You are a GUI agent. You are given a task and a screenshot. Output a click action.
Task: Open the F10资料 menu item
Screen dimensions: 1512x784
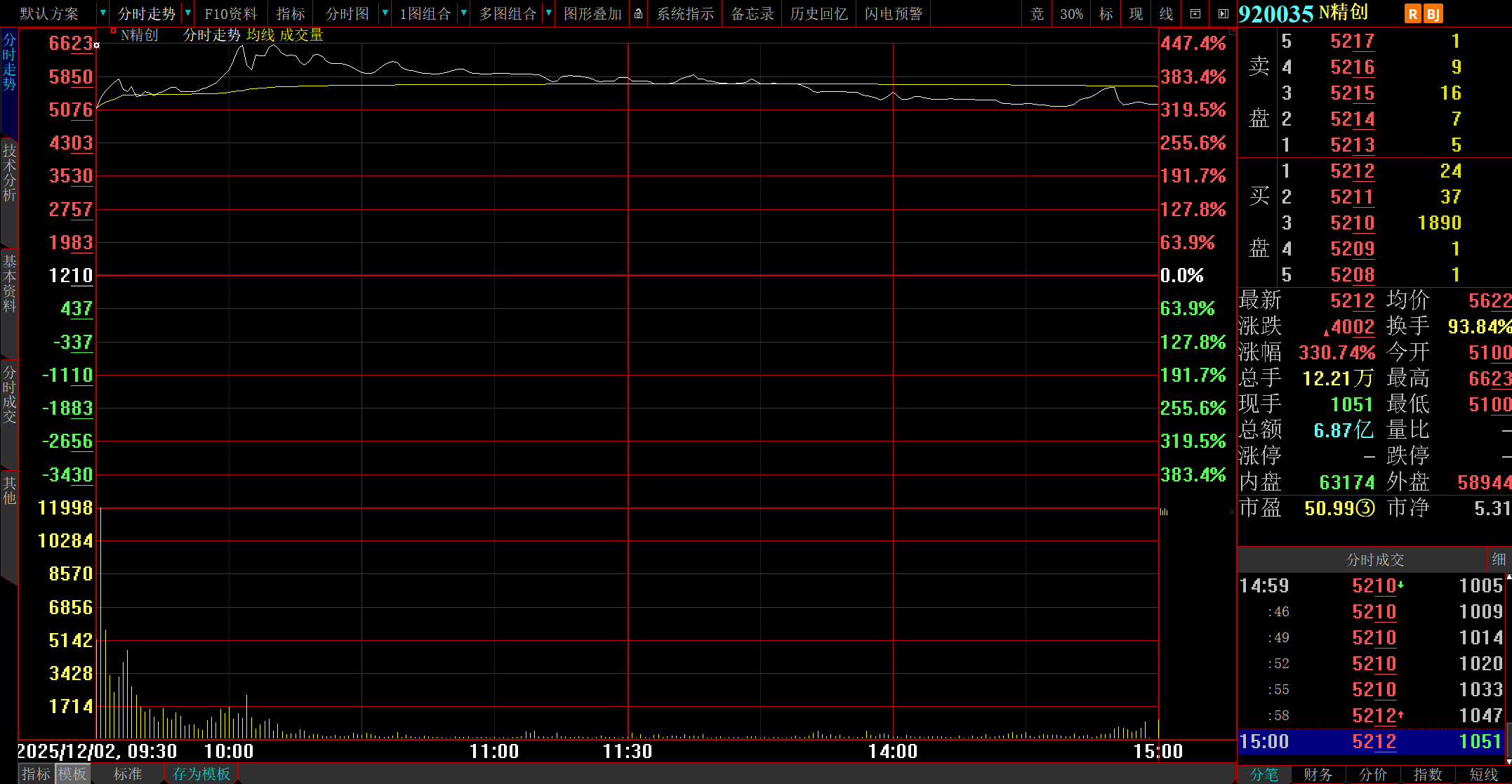click(230, 13)
